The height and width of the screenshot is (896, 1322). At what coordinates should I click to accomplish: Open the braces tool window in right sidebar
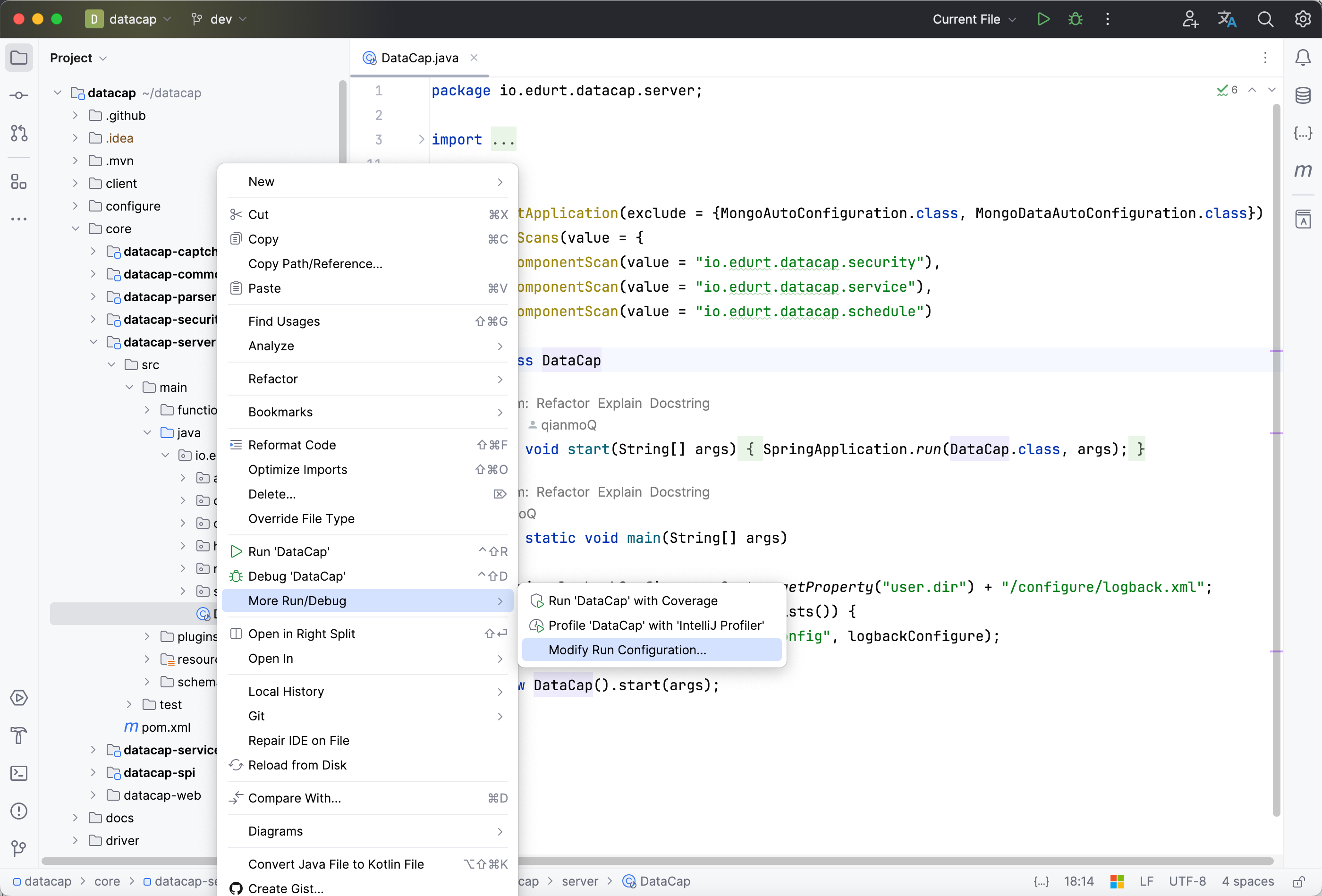(1303, 133)
